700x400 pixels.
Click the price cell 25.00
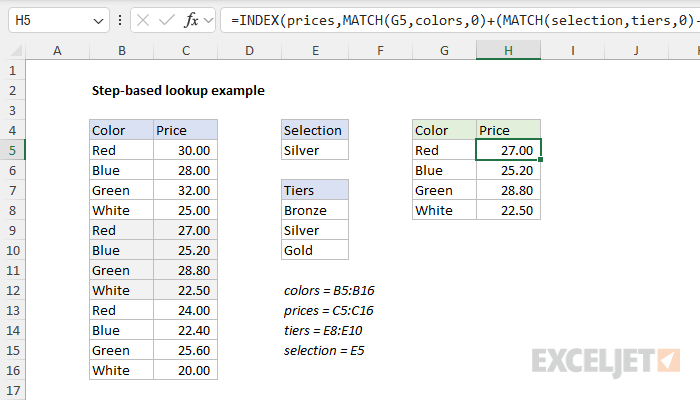click(x=186, y=210)
